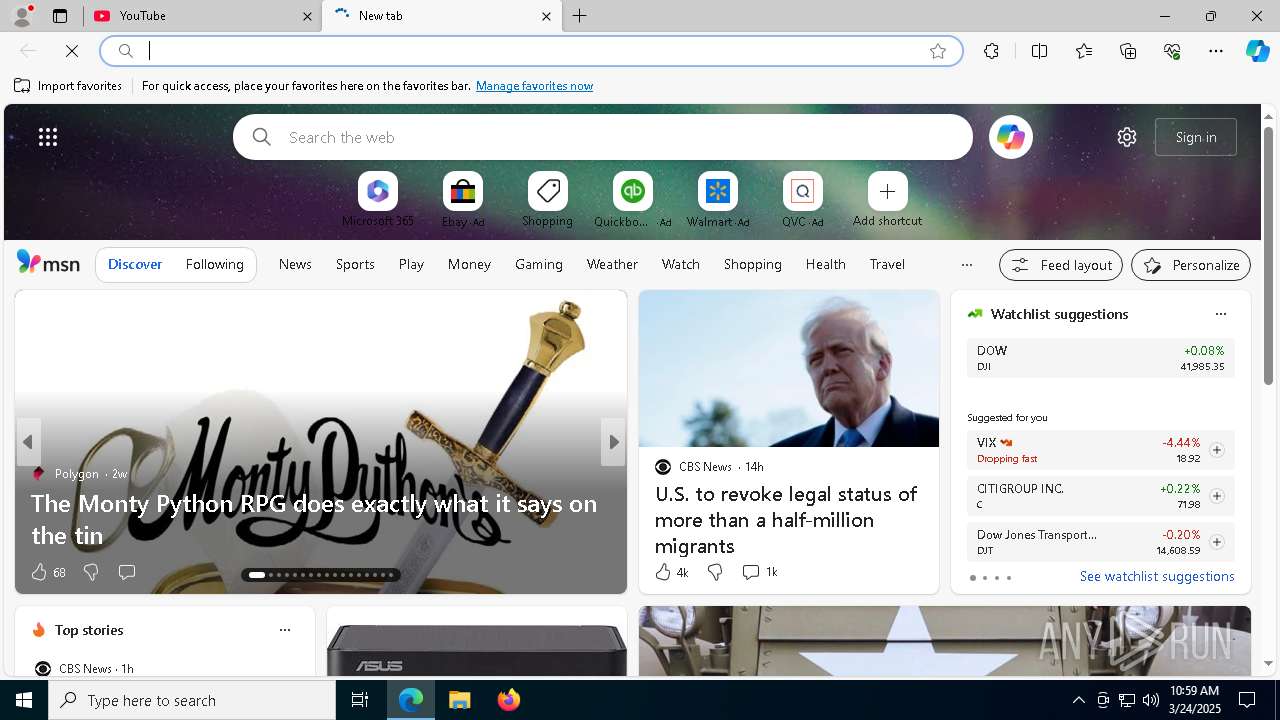Add CITIGROUP INC. to watchlist
The image size is (1280, 720).
point(1216,496)
